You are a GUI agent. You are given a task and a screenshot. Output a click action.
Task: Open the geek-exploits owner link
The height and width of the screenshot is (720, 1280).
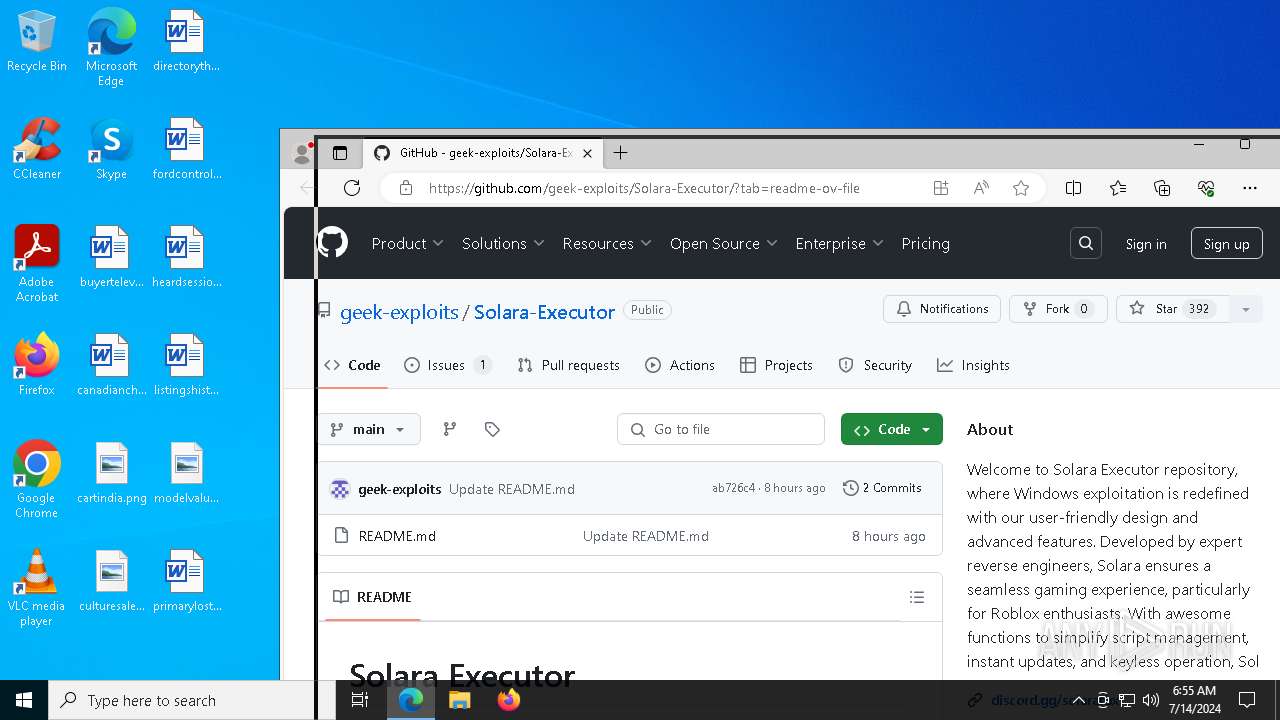click(399, 312)
